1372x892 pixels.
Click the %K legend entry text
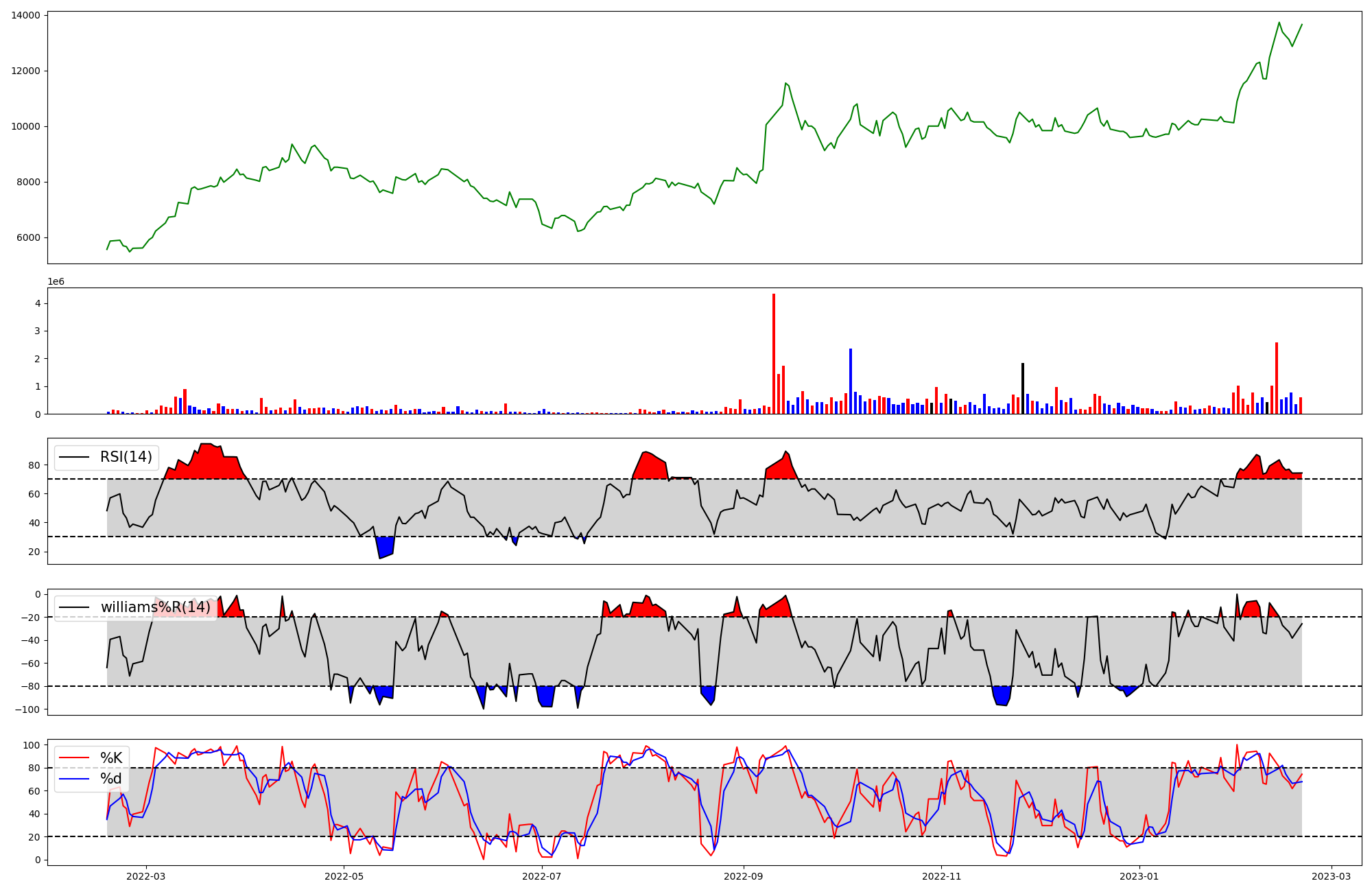(111, 758)
